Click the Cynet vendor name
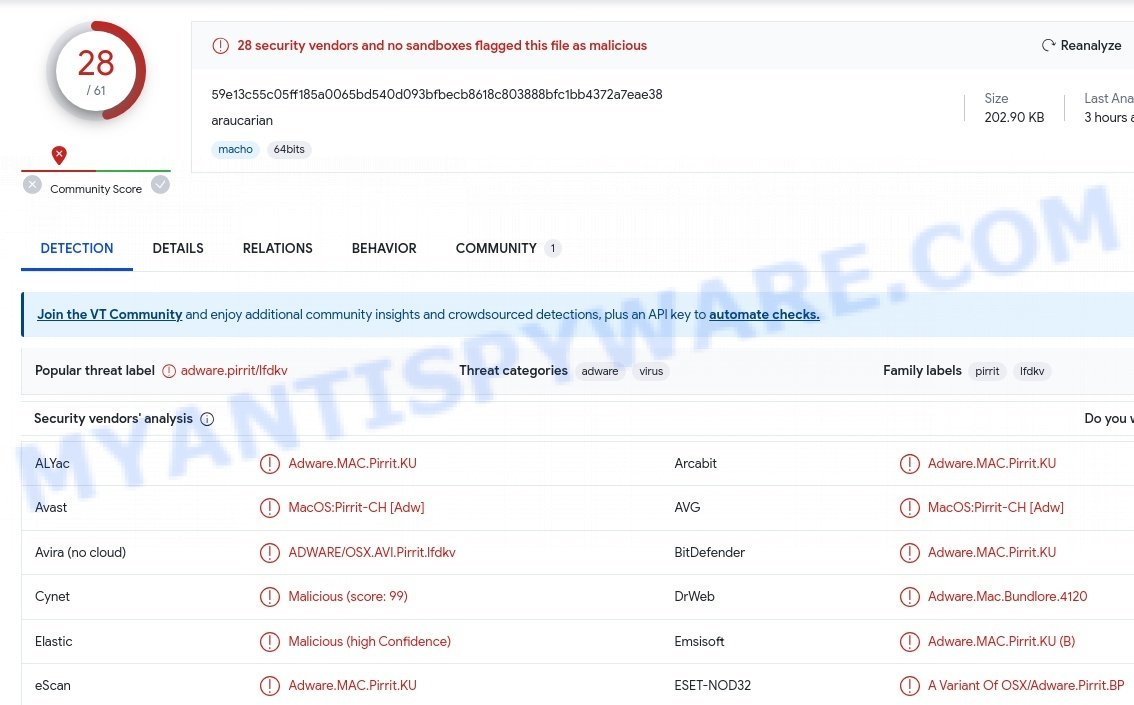The height and width of the screenshot is (705, 1134). tap(52, 597)
